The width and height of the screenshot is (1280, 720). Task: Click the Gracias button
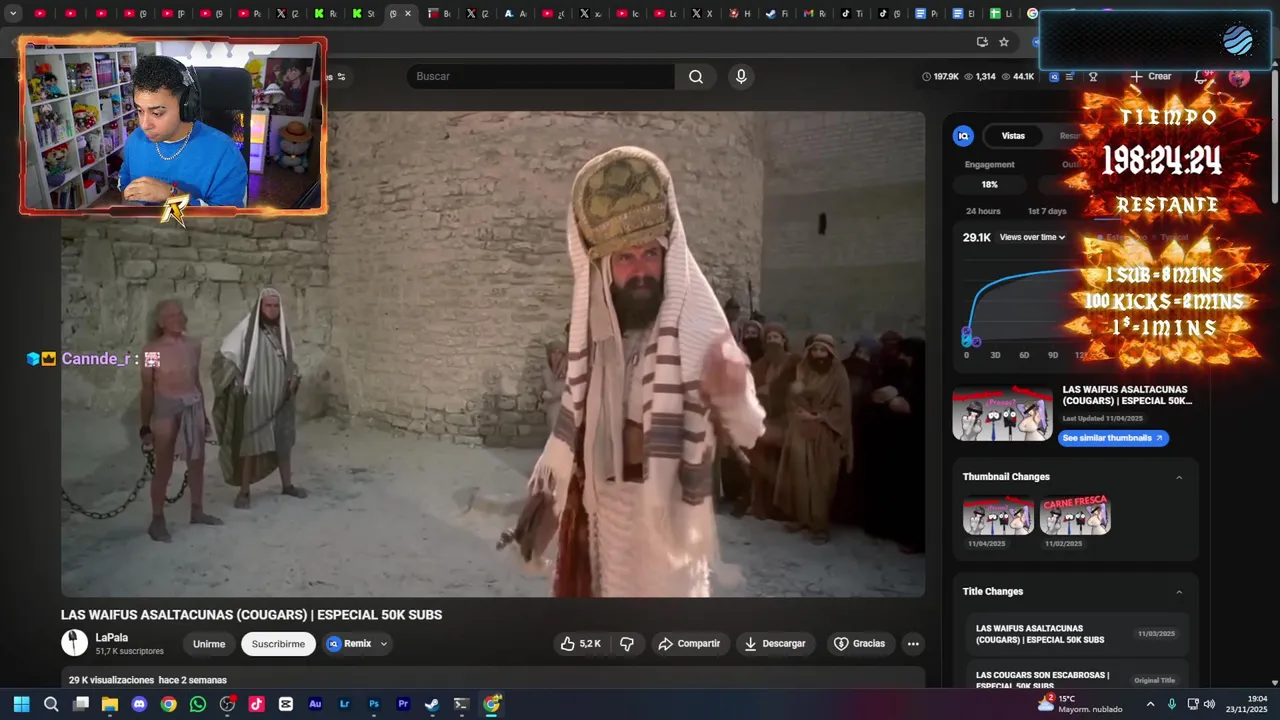point(859,644)
